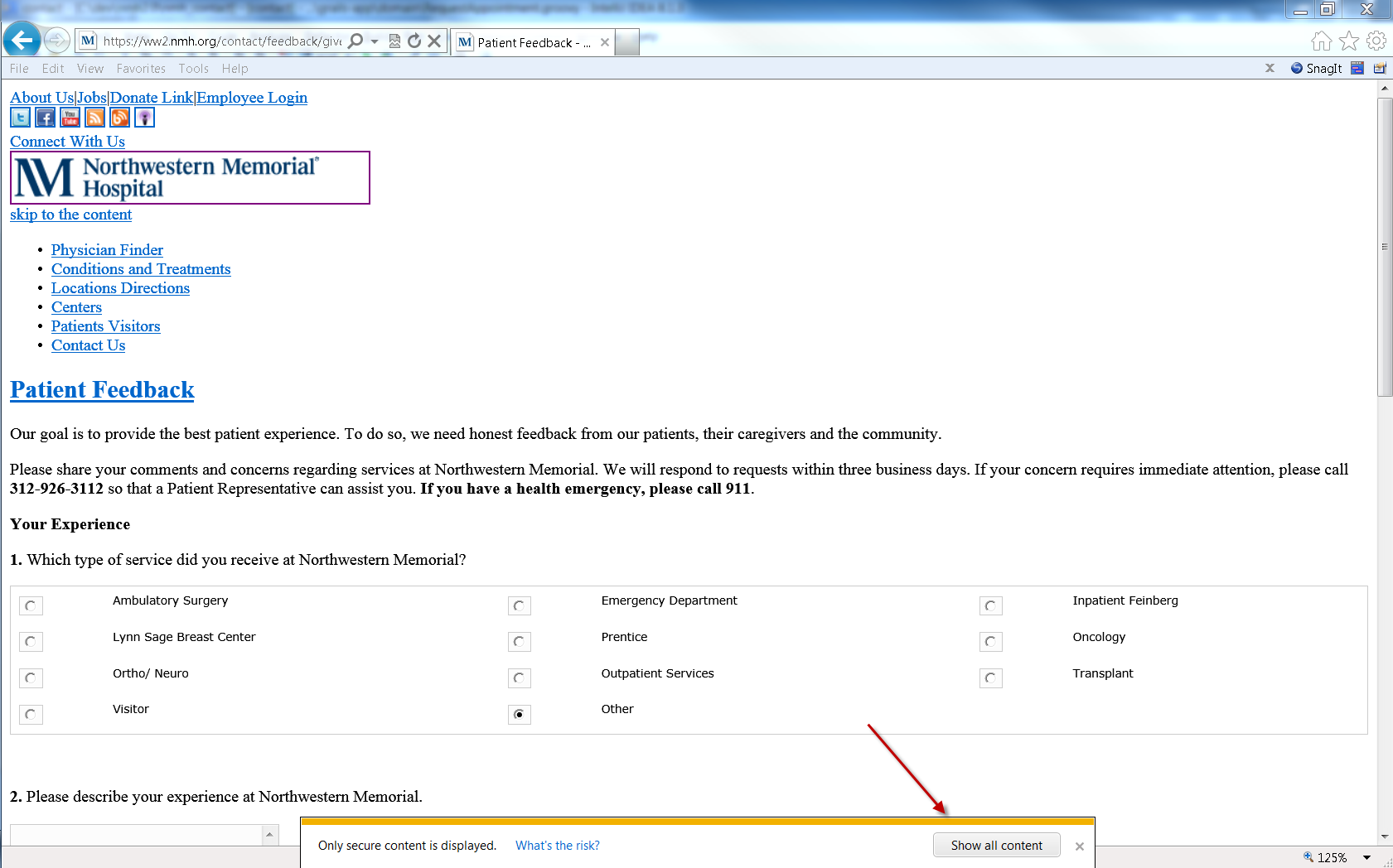Viewport: 1393px width, 868px height.
Task: Click the SnagIt window capture profile icon
Action: click(1357, 68)
